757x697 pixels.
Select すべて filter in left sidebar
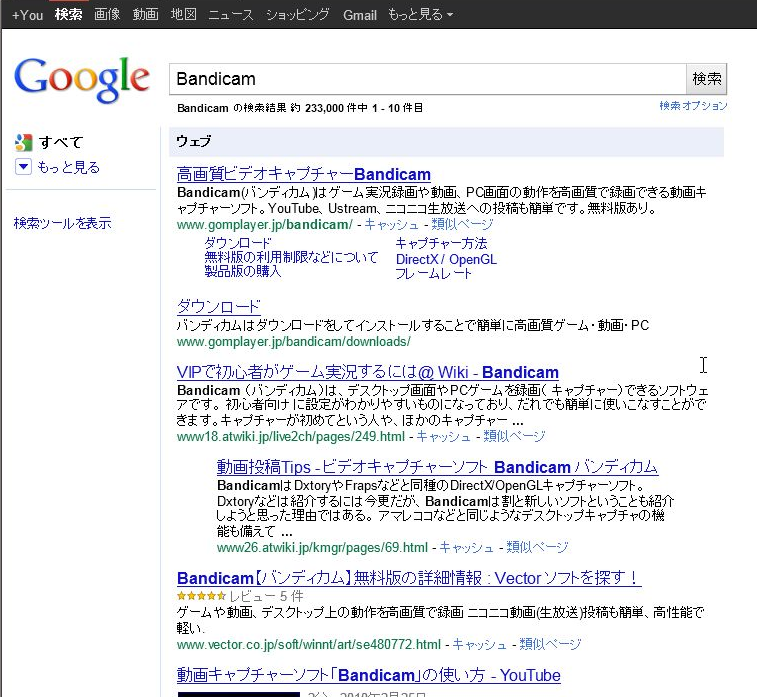point(61,142)
